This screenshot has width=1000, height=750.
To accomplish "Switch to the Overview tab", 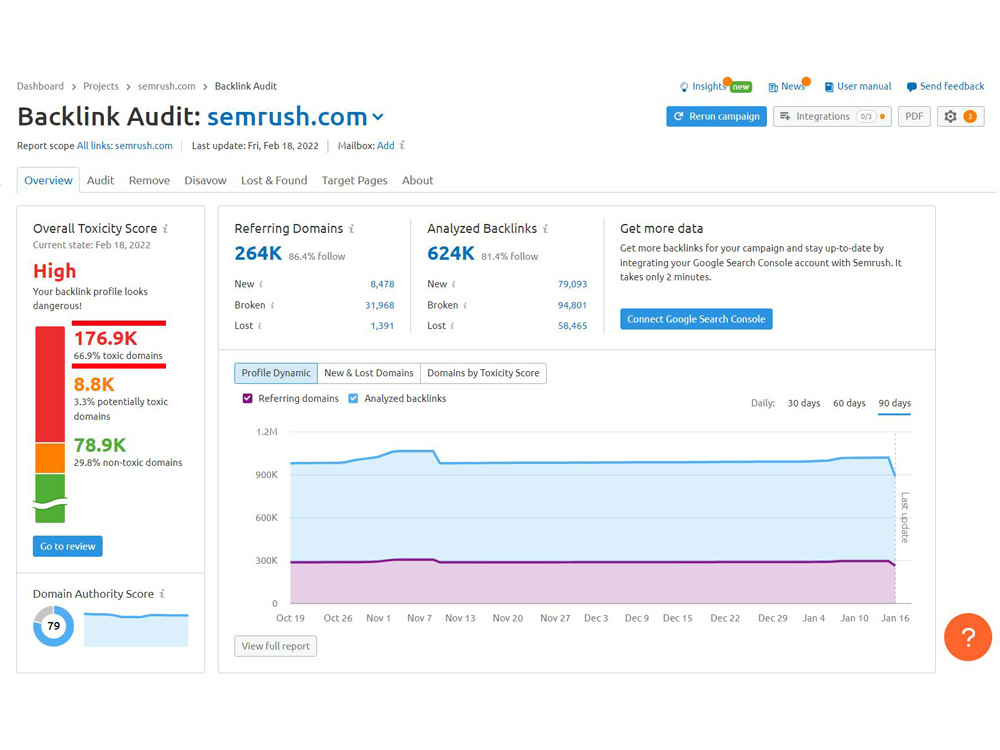I will (48, 180).
